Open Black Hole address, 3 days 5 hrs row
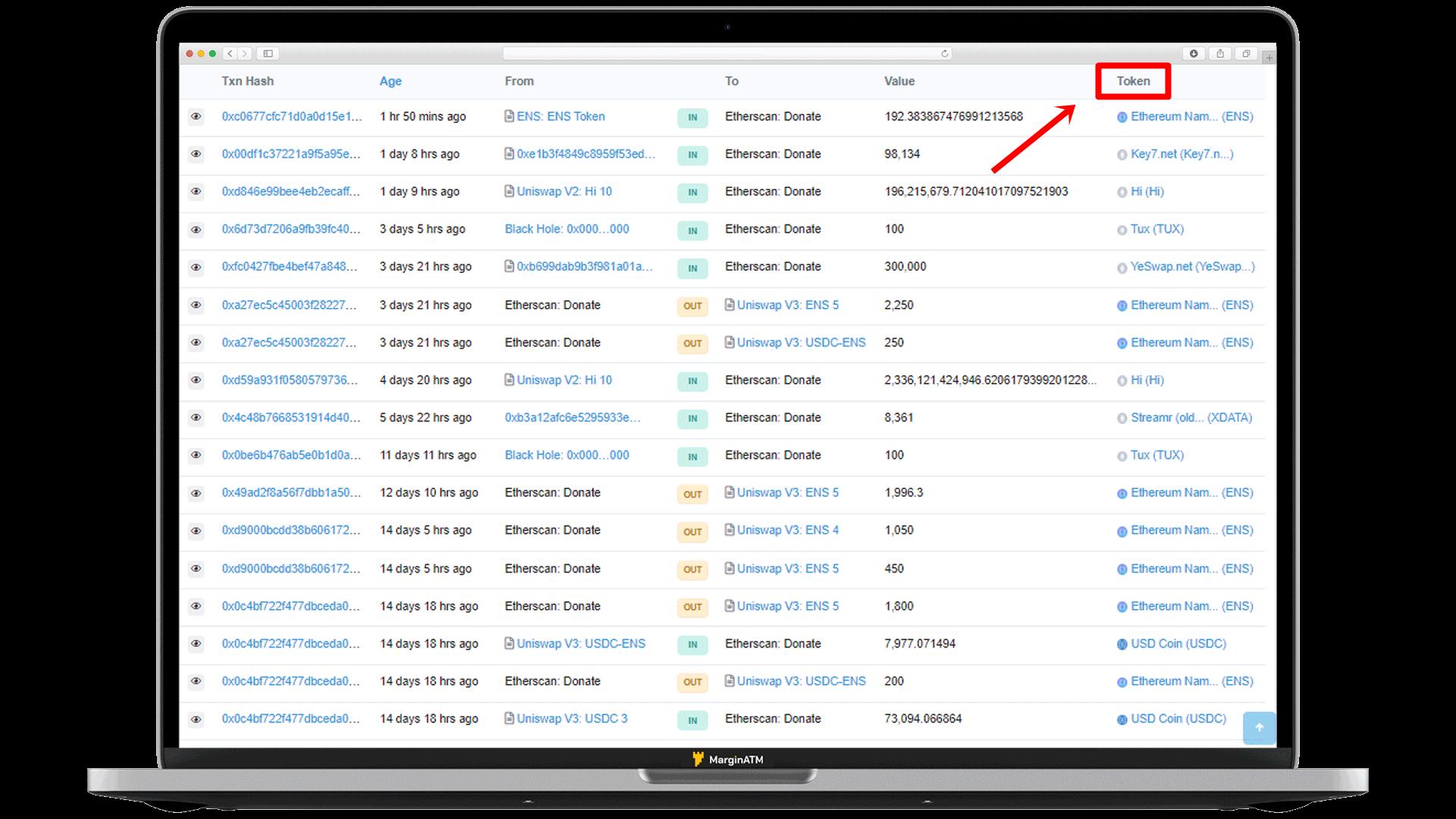This screenshot has width=1456, height=819. coord(566,229)
